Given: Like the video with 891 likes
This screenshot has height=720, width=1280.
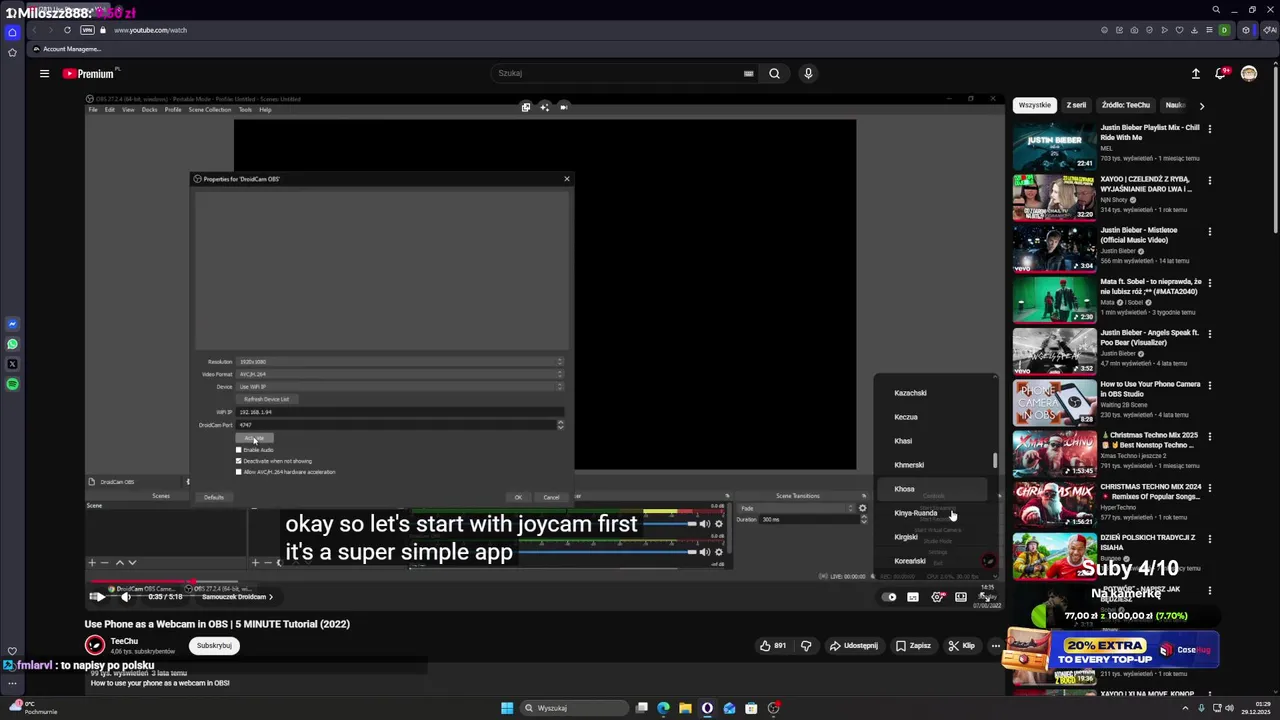Looking at the screenshot, I should pos(772,646).
